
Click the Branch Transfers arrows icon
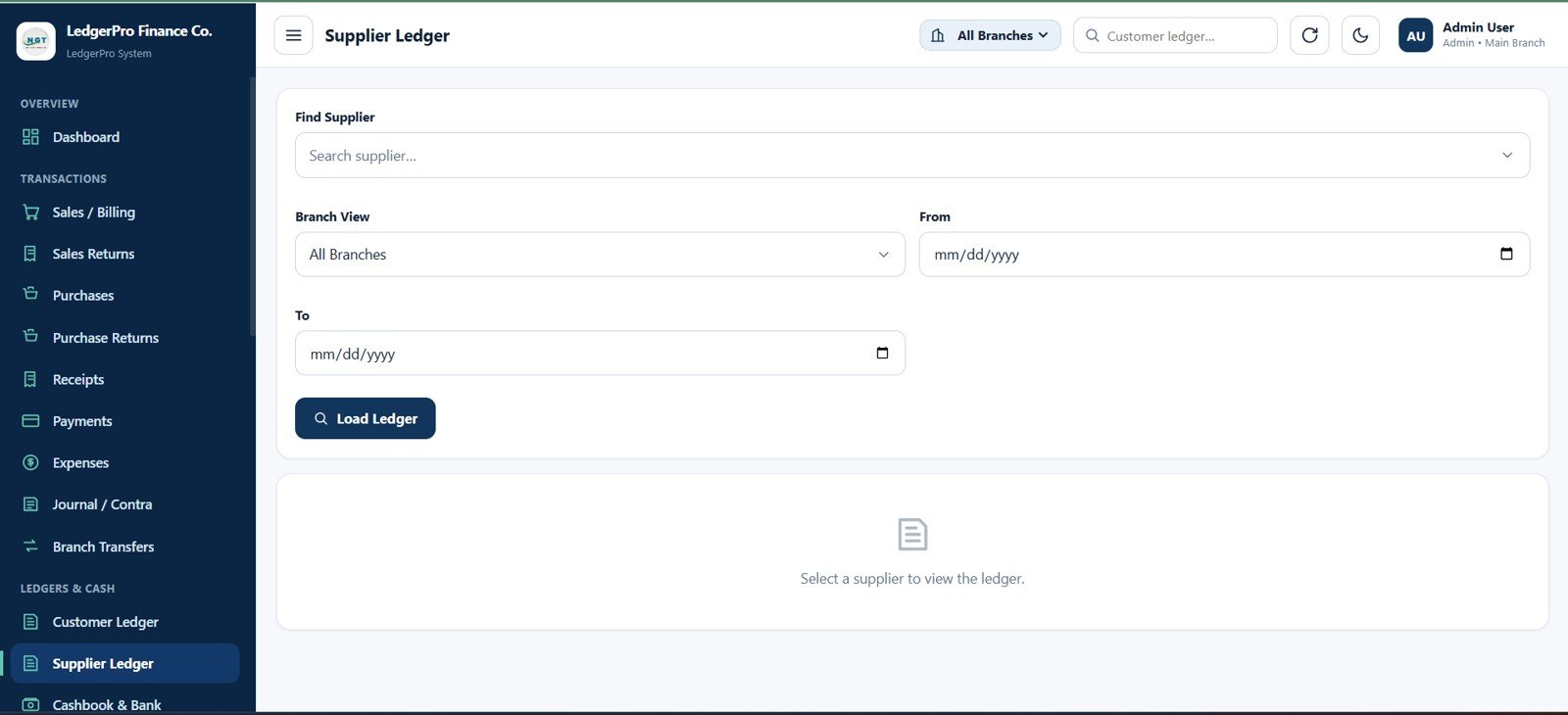[30, 546]
